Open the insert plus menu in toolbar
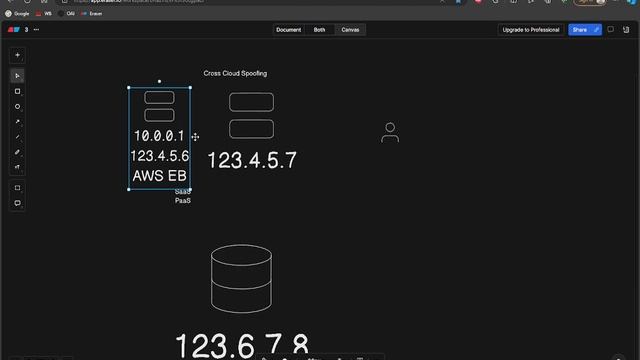 17,55
